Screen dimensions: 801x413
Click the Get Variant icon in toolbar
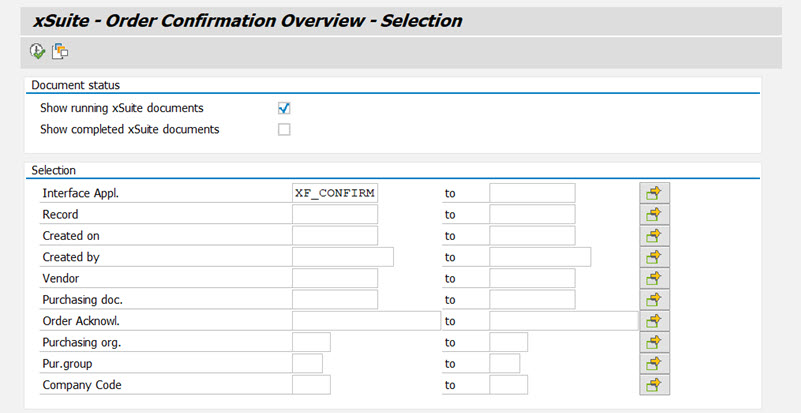60,51
